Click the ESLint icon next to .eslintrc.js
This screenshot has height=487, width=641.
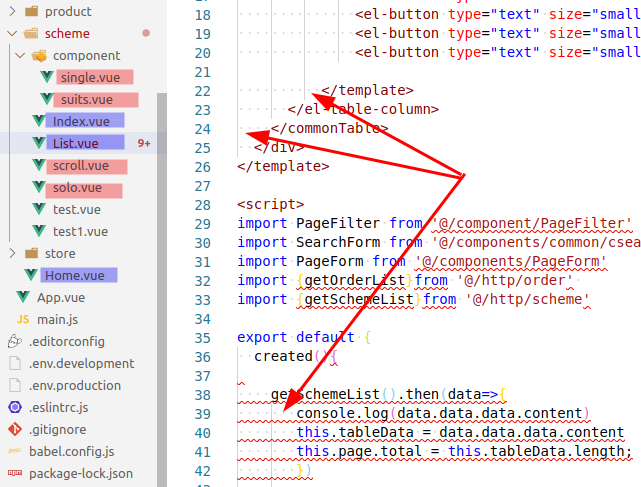(14, 407)
